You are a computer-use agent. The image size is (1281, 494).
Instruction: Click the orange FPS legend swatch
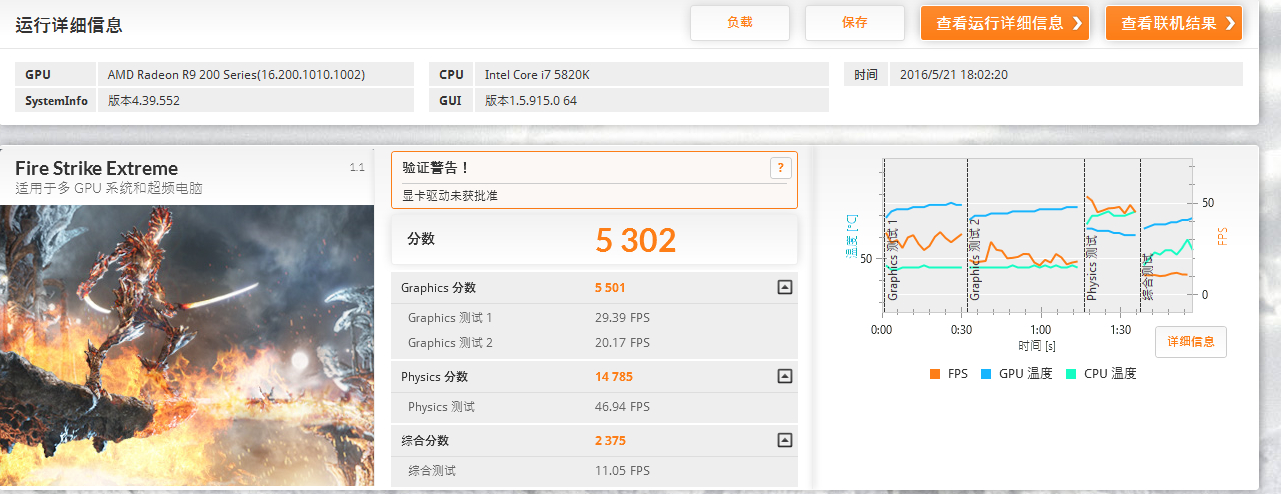pyautogui.click(x=935, y=374)
